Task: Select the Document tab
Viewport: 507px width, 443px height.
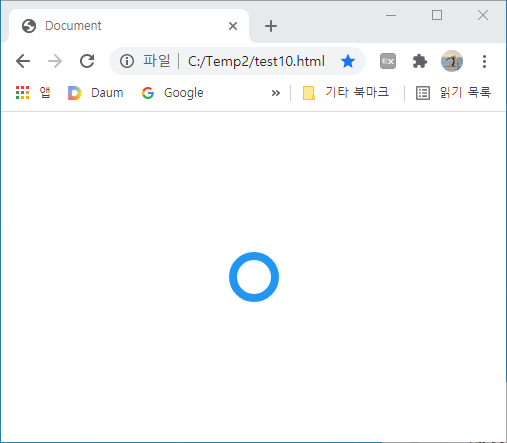Action: click(128, 26)
